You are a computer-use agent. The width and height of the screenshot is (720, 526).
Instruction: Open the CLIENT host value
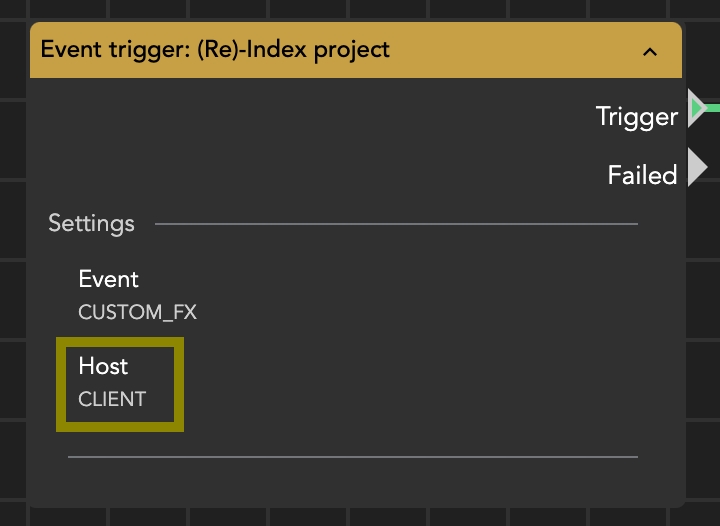pyautogui.click(x=112, y=399)
